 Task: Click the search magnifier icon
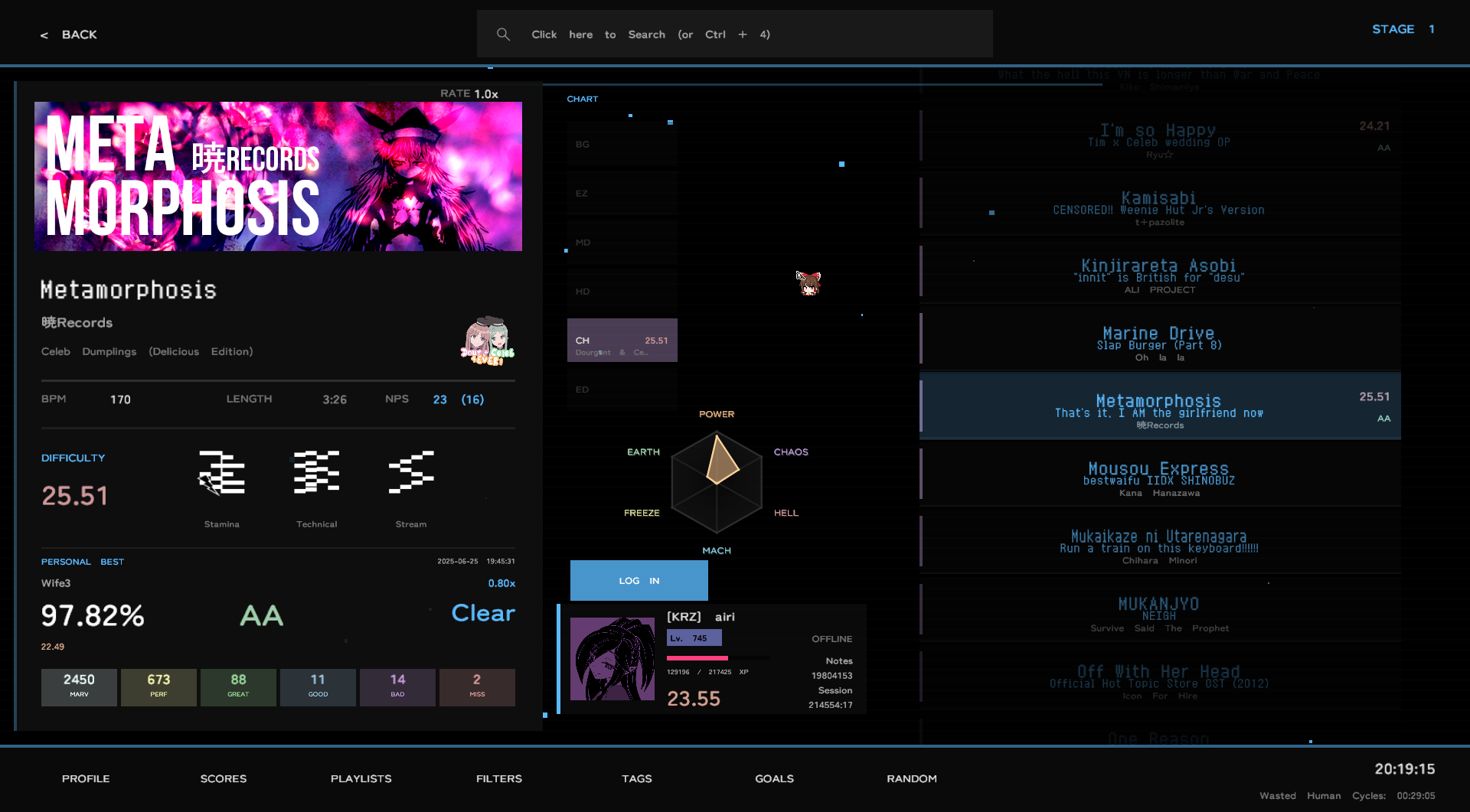[503, 34]
